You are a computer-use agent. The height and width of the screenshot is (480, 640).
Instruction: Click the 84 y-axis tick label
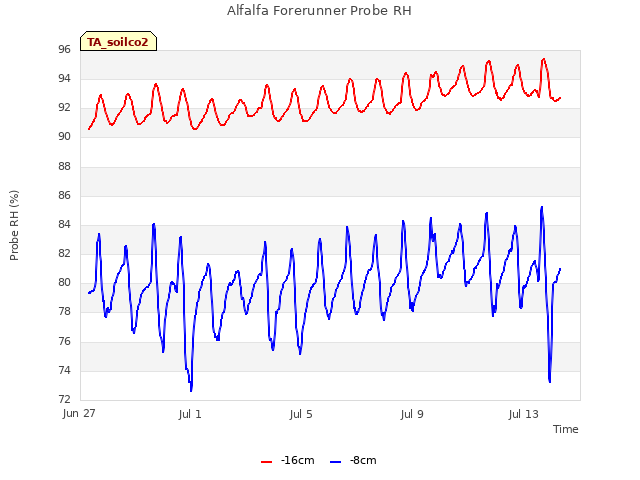pyautogui.click(x=64, y=224)
